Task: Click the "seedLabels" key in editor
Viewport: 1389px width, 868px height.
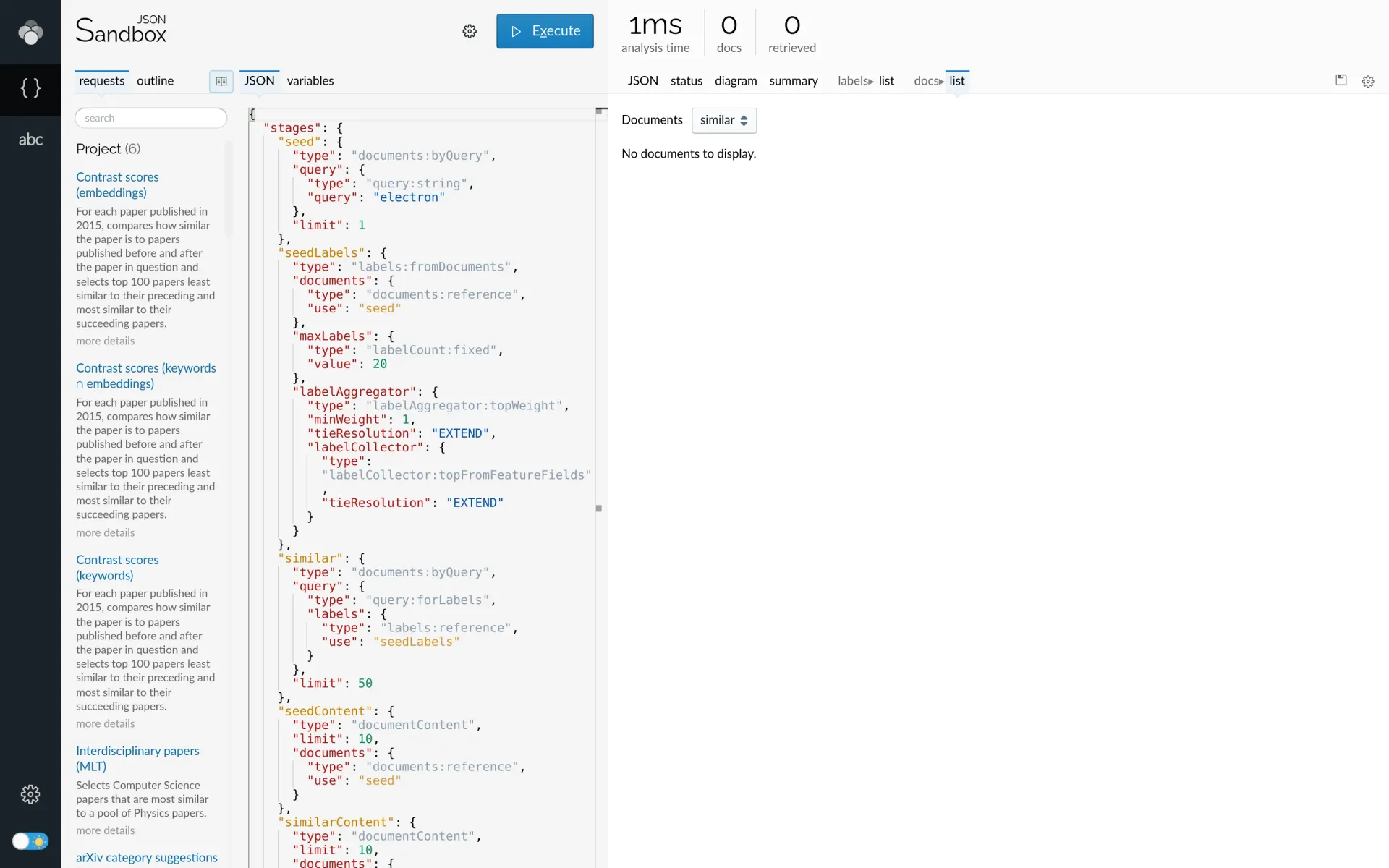Action: (322, 253)
